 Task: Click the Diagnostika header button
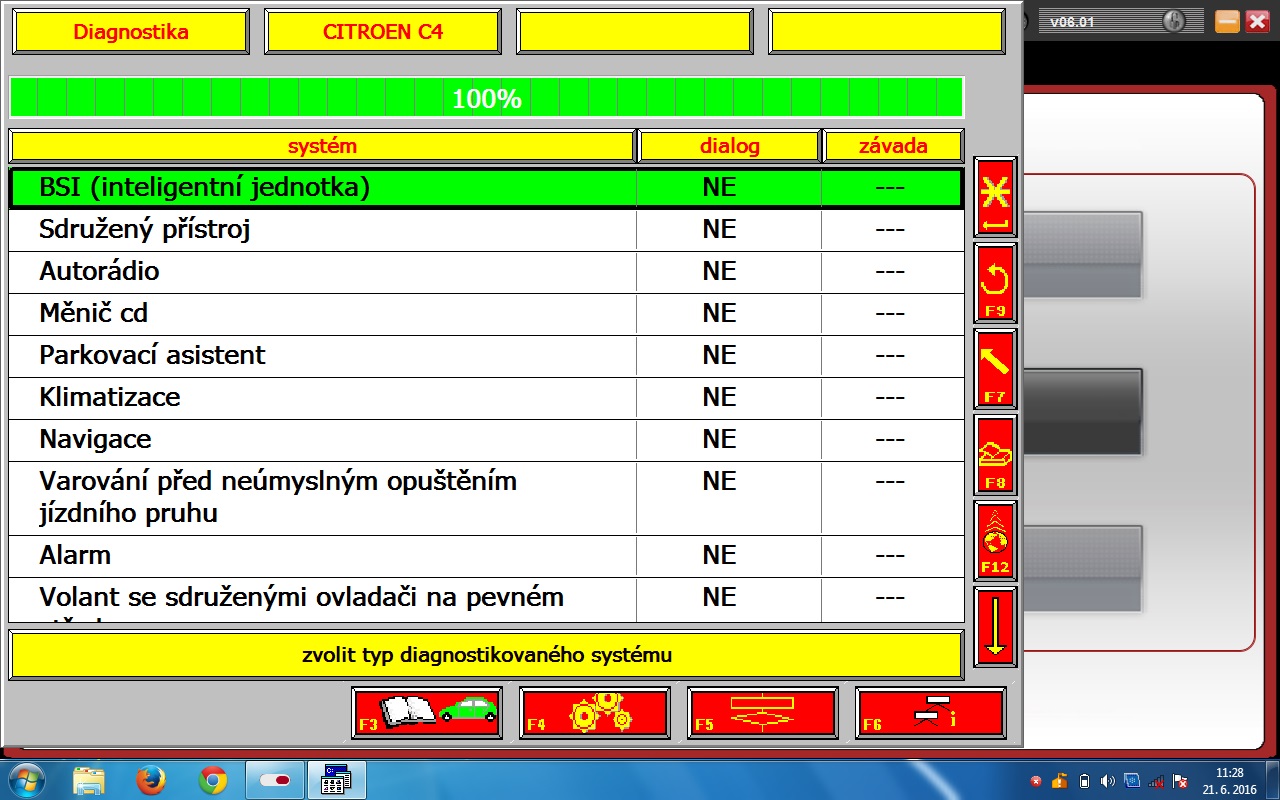coord(130,32)
